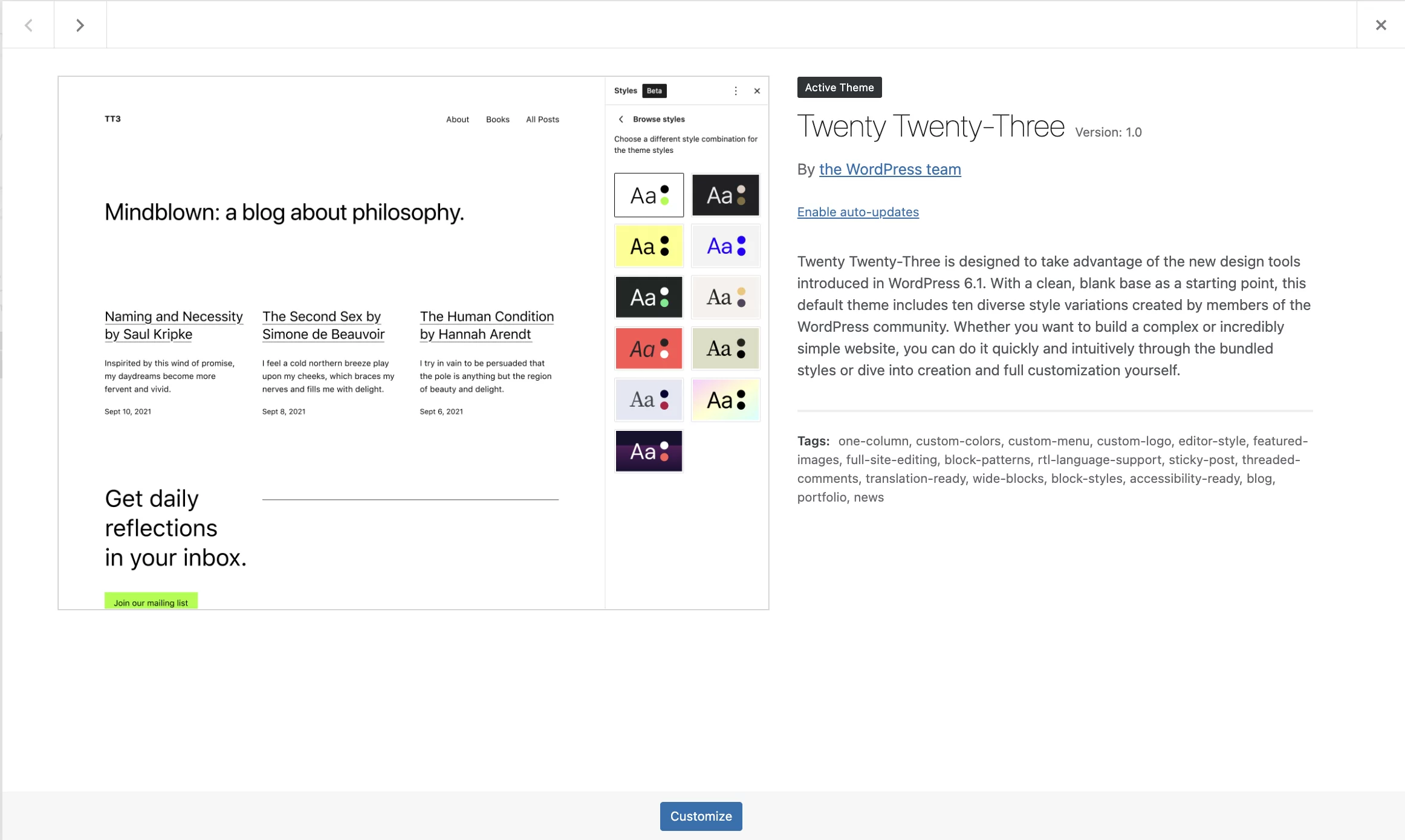
Task: Select the red style variation color swatch
Action: point(648,349)
